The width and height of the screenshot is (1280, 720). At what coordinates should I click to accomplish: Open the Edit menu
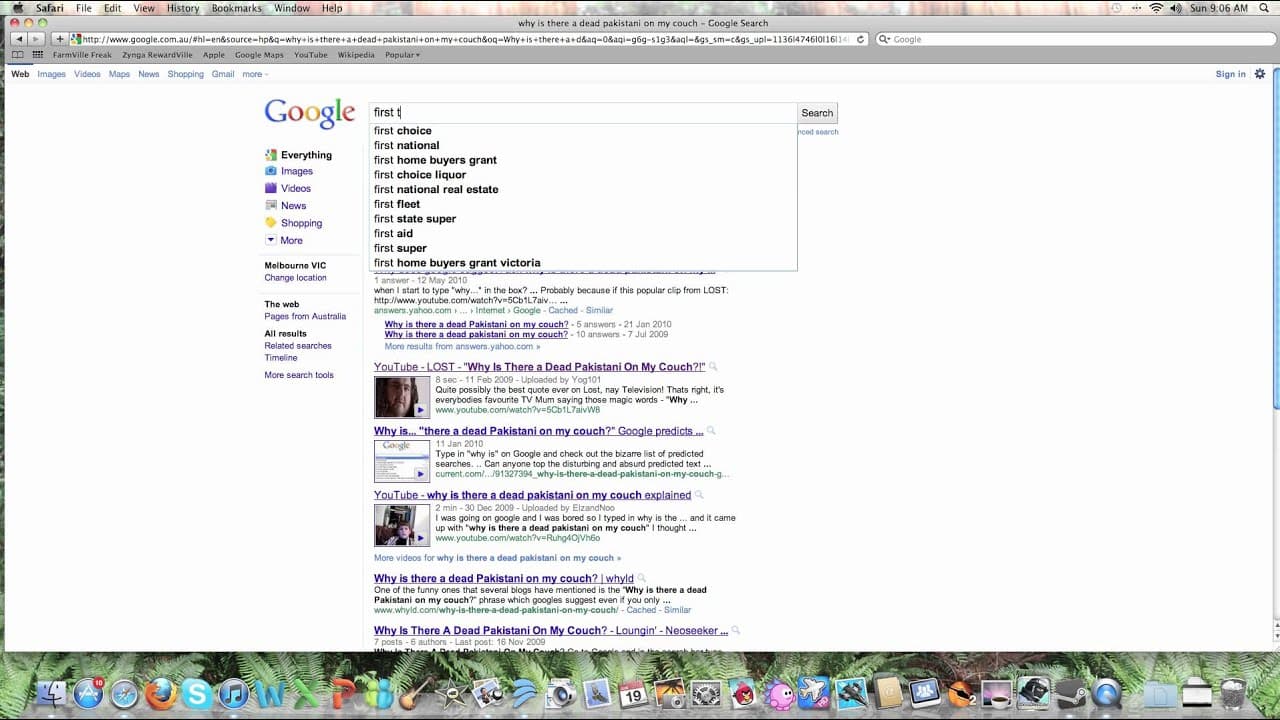[113, 8]
